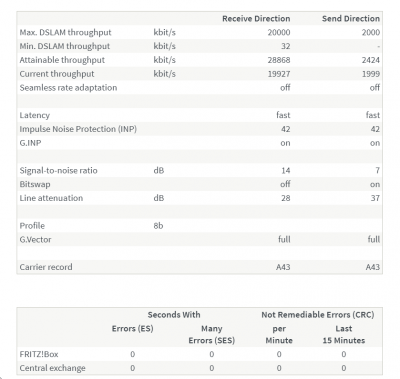Click the Bitswap send value on
400x379 pixels.
pyautogui.click(x=375, y=185)
